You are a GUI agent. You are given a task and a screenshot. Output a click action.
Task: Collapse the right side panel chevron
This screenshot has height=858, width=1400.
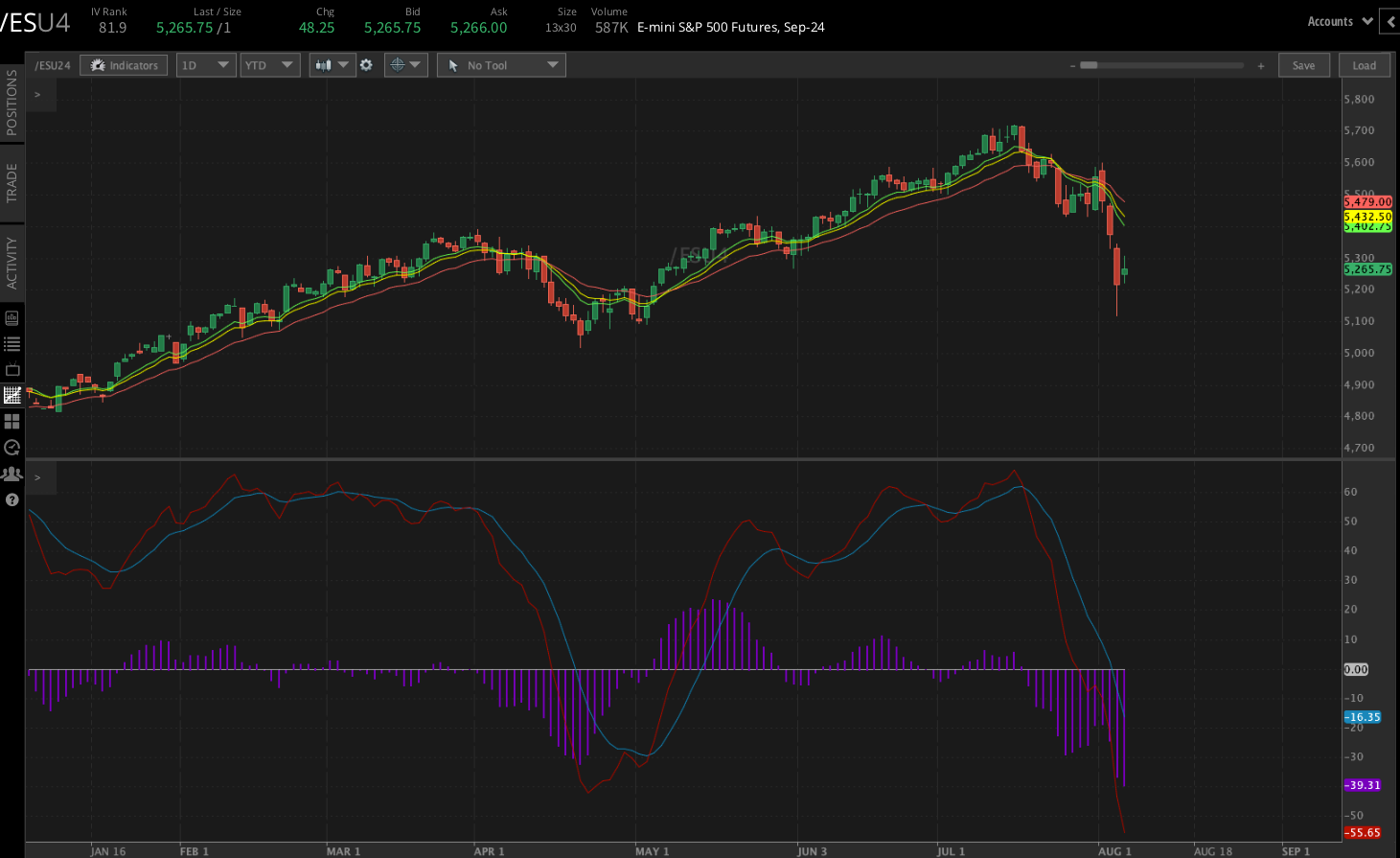click(1391, 21)
